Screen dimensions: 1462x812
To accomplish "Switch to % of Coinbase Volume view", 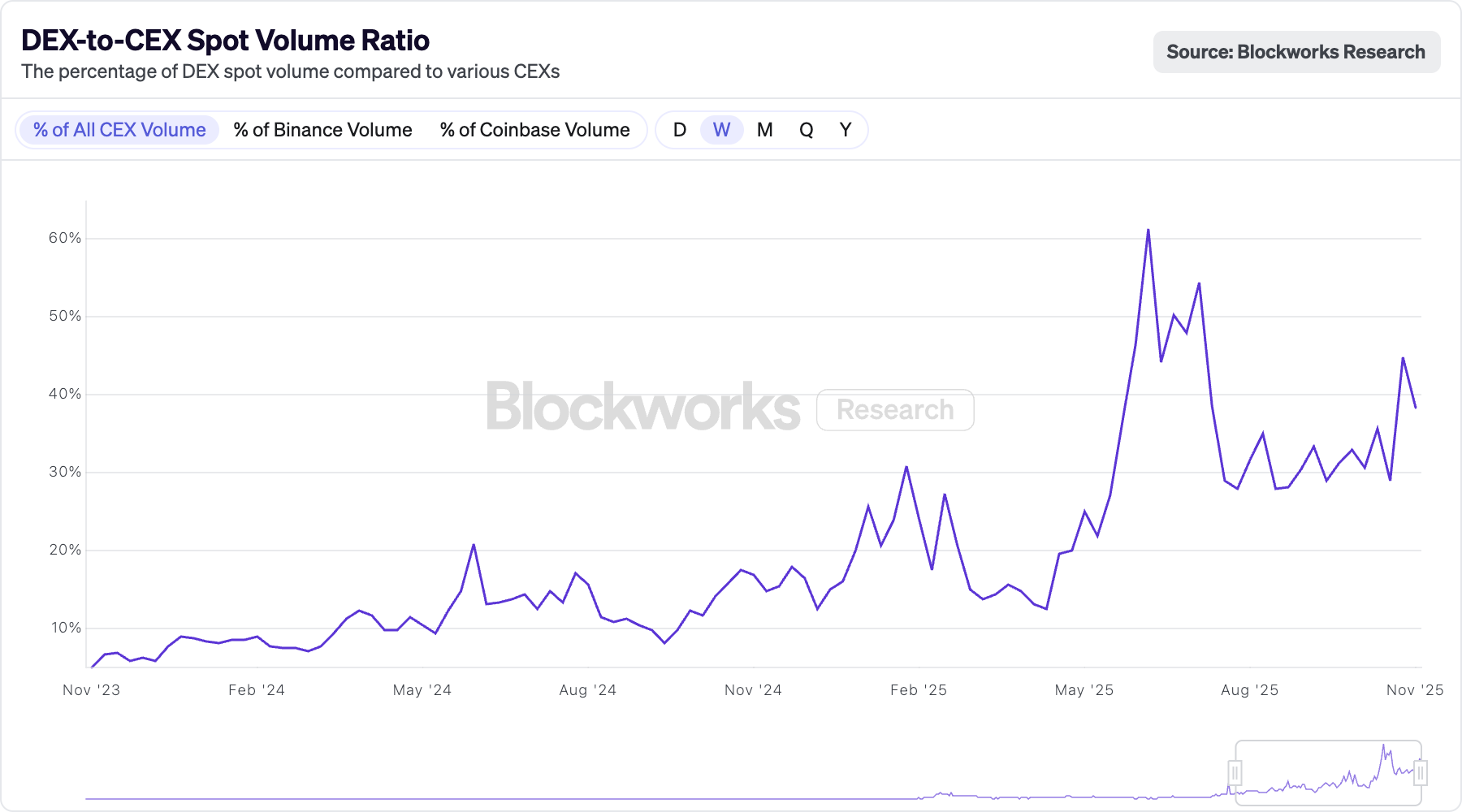I will [x=534, y=130].
